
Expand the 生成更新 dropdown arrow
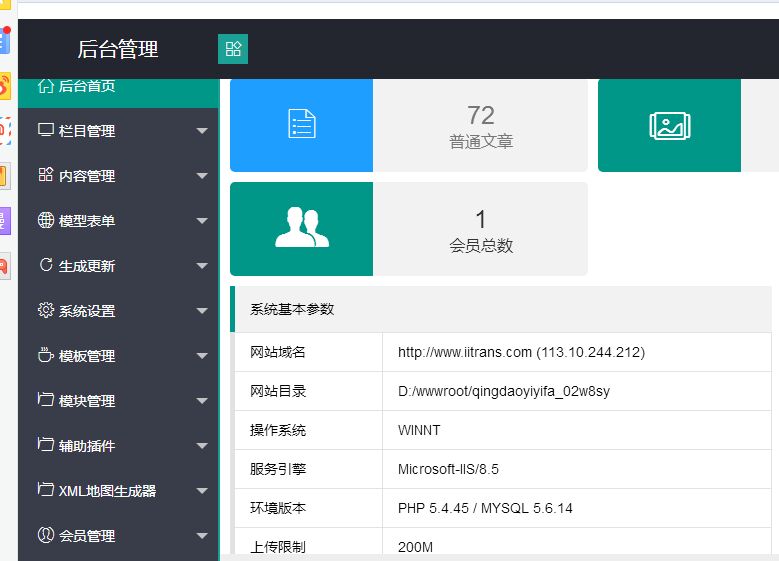click(x=202, y=266)
